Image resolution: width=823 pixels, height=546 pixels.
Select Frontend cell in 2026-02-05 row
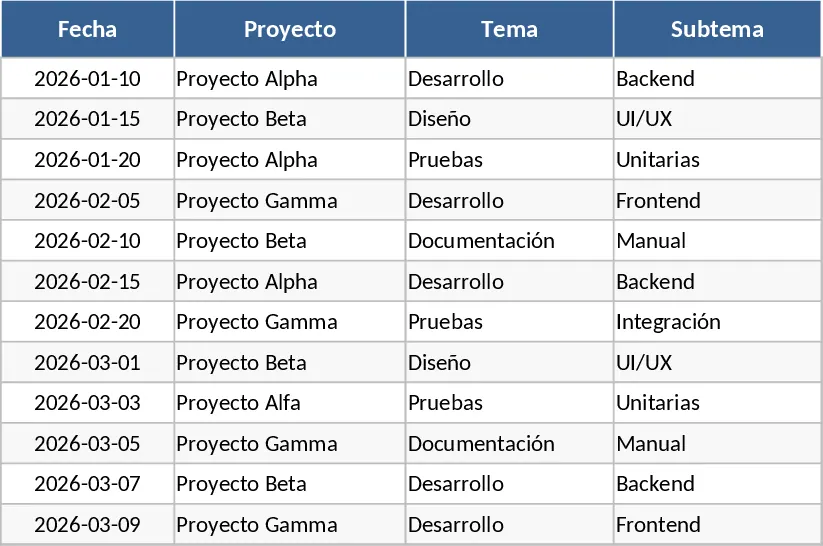(718, 200)
